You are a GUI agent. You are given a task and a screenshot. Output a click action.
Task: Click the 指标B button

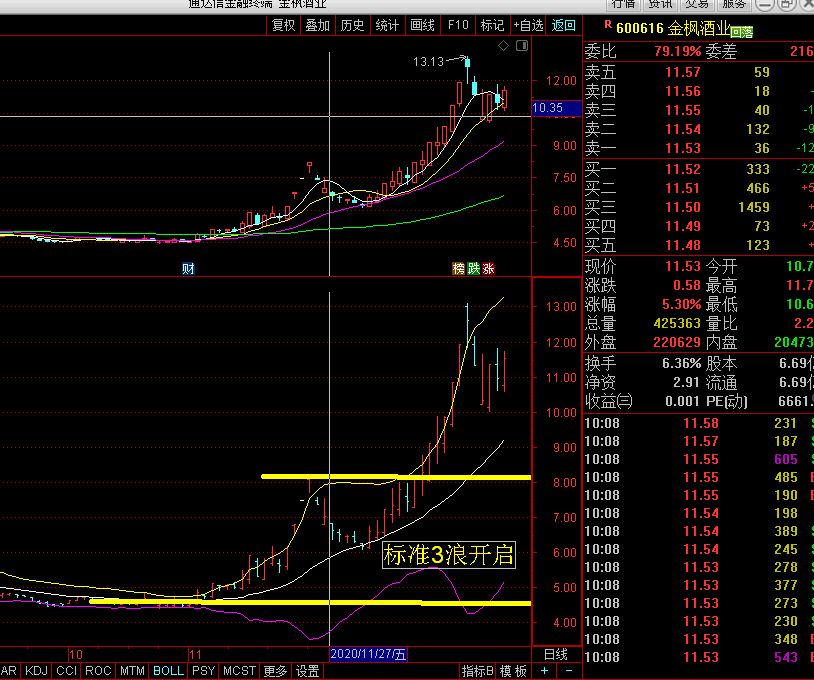(477, 671)
